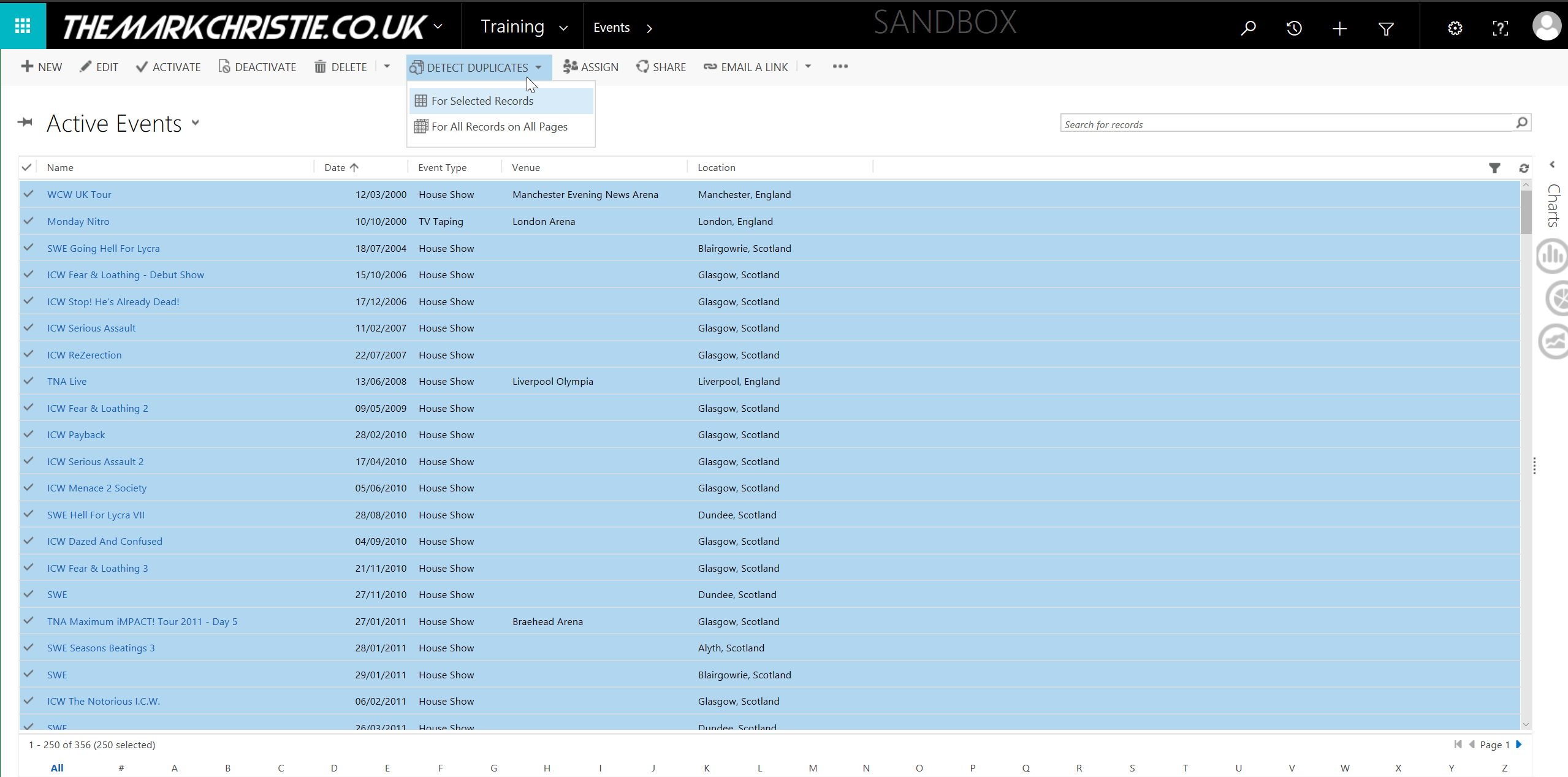
Task: Uncheck the Monday Nitro row
Action: (28, 221)
